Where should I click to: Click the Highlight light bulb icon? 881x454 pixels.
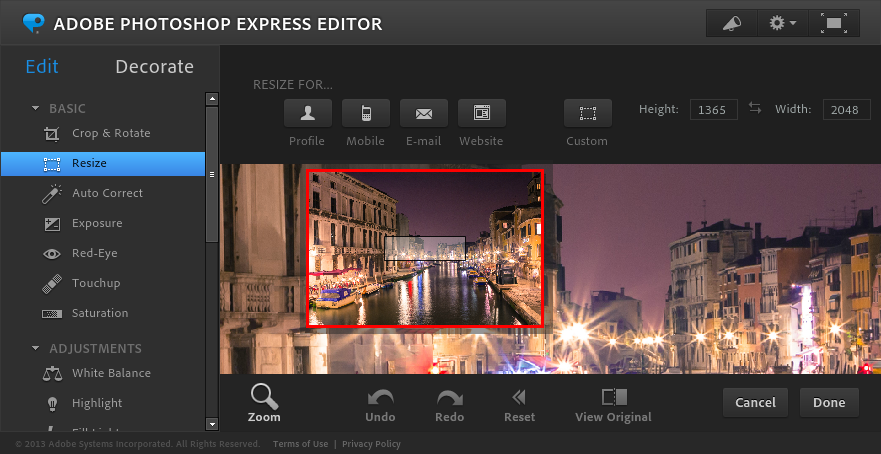[52, 403]
